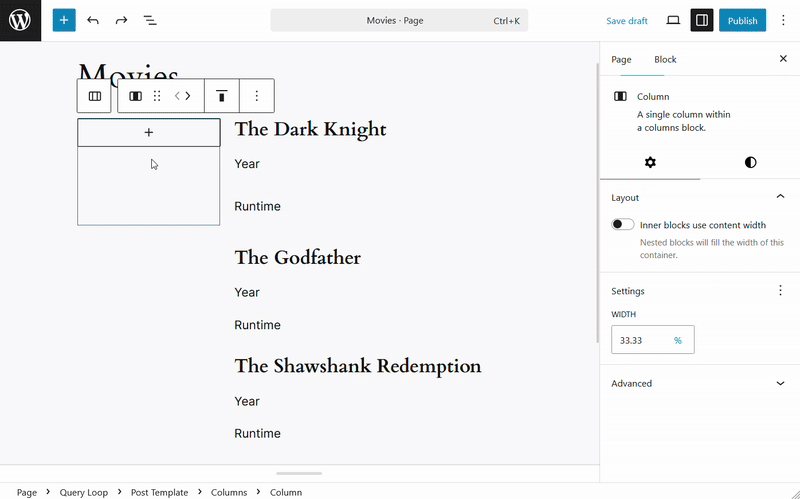This screenshot has height=499, width=800.
Task: Click Year under The Dark Knight
Action: point(247,164)
